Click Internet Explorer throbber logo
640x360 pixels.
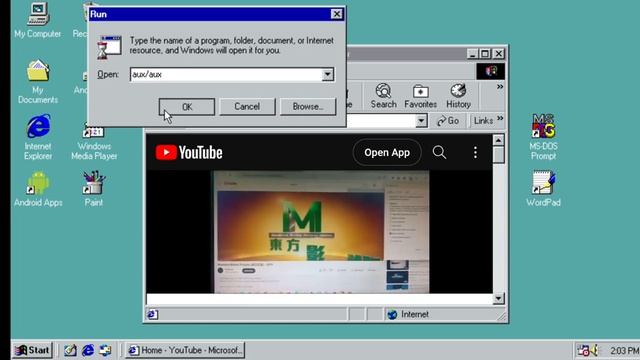(x=491, y=71)
